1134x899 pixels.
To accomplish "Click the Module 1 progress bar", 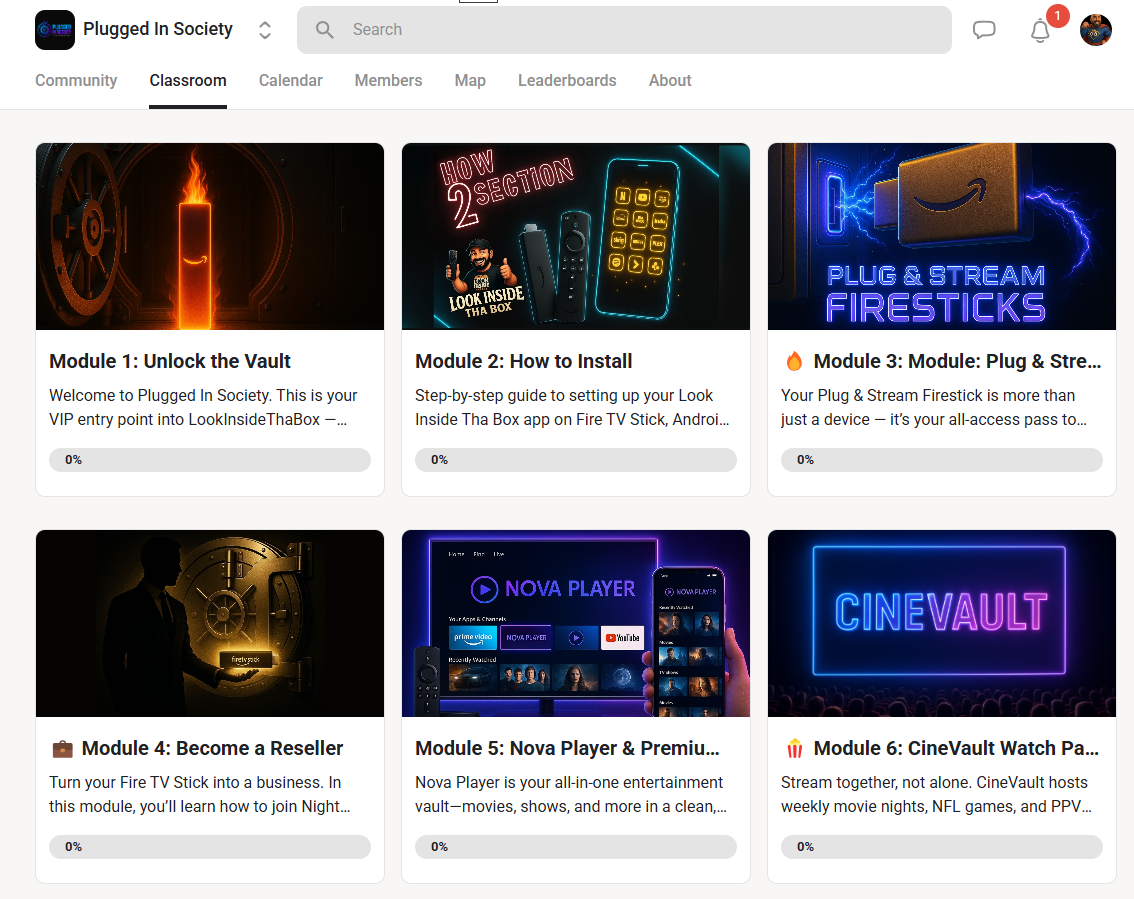I will [210, 460].
